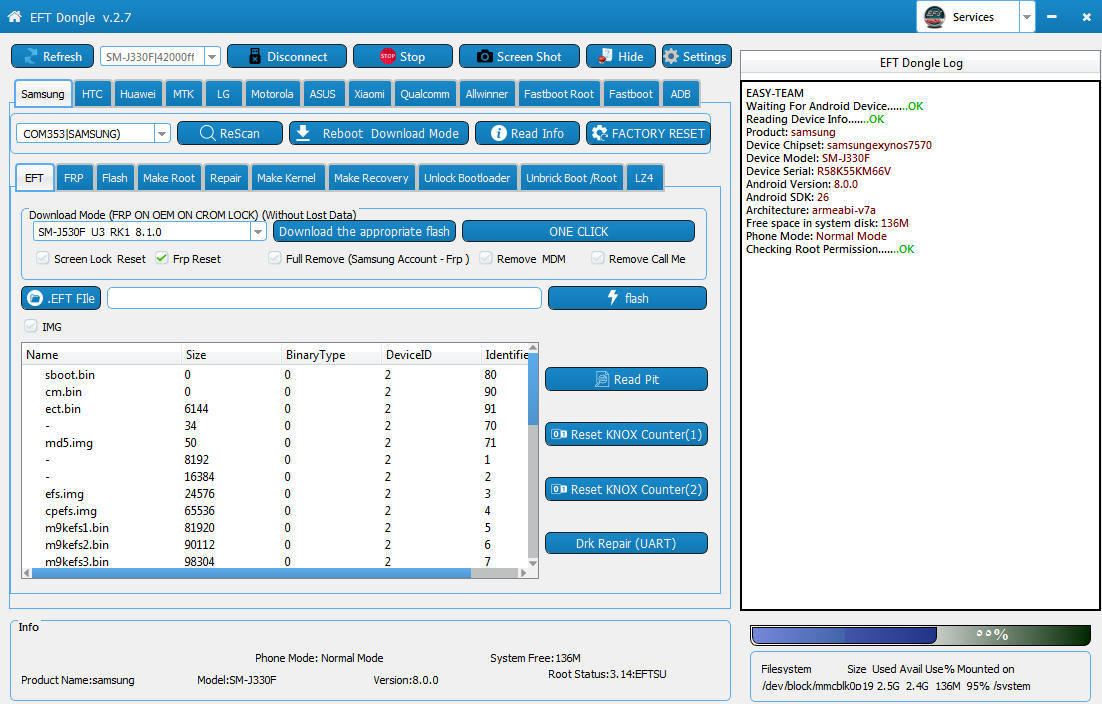
Task: Click the Reset KNOX Counter(2) icon
Action: 559,489
